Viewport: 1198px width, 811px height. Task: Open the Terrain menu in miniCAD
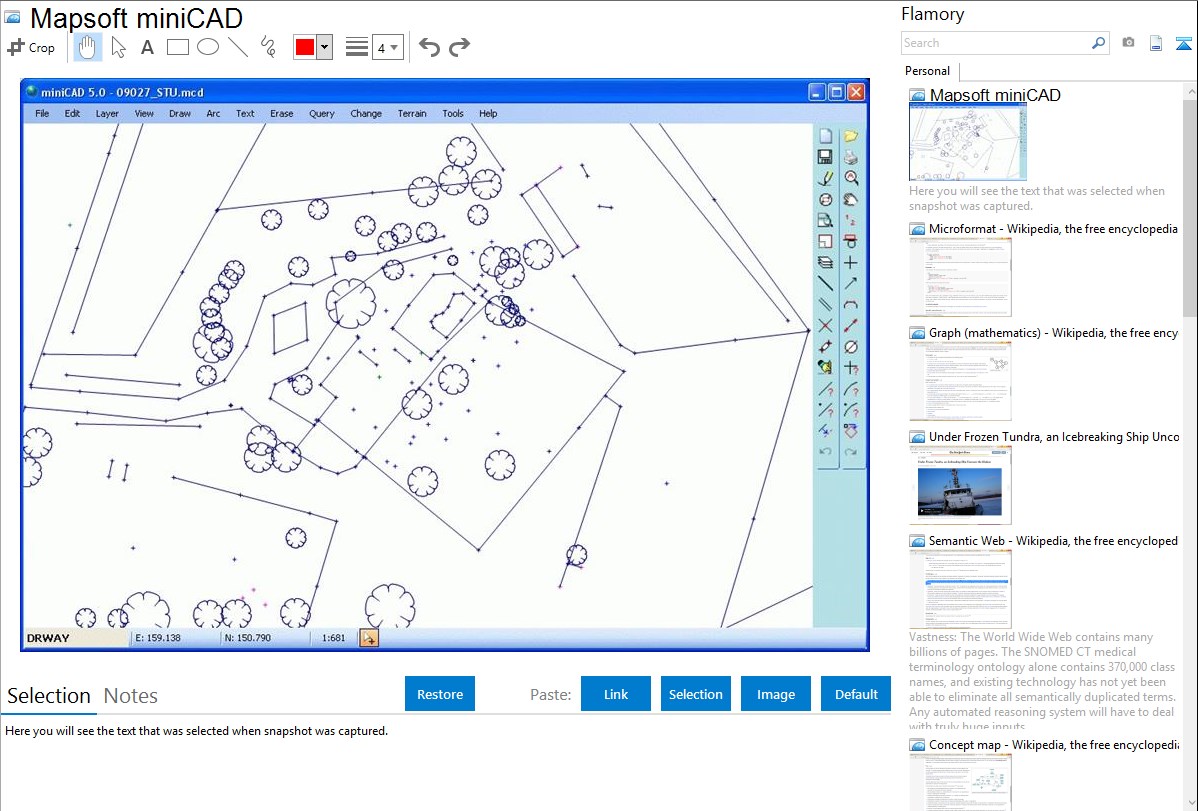pos(412,113)
